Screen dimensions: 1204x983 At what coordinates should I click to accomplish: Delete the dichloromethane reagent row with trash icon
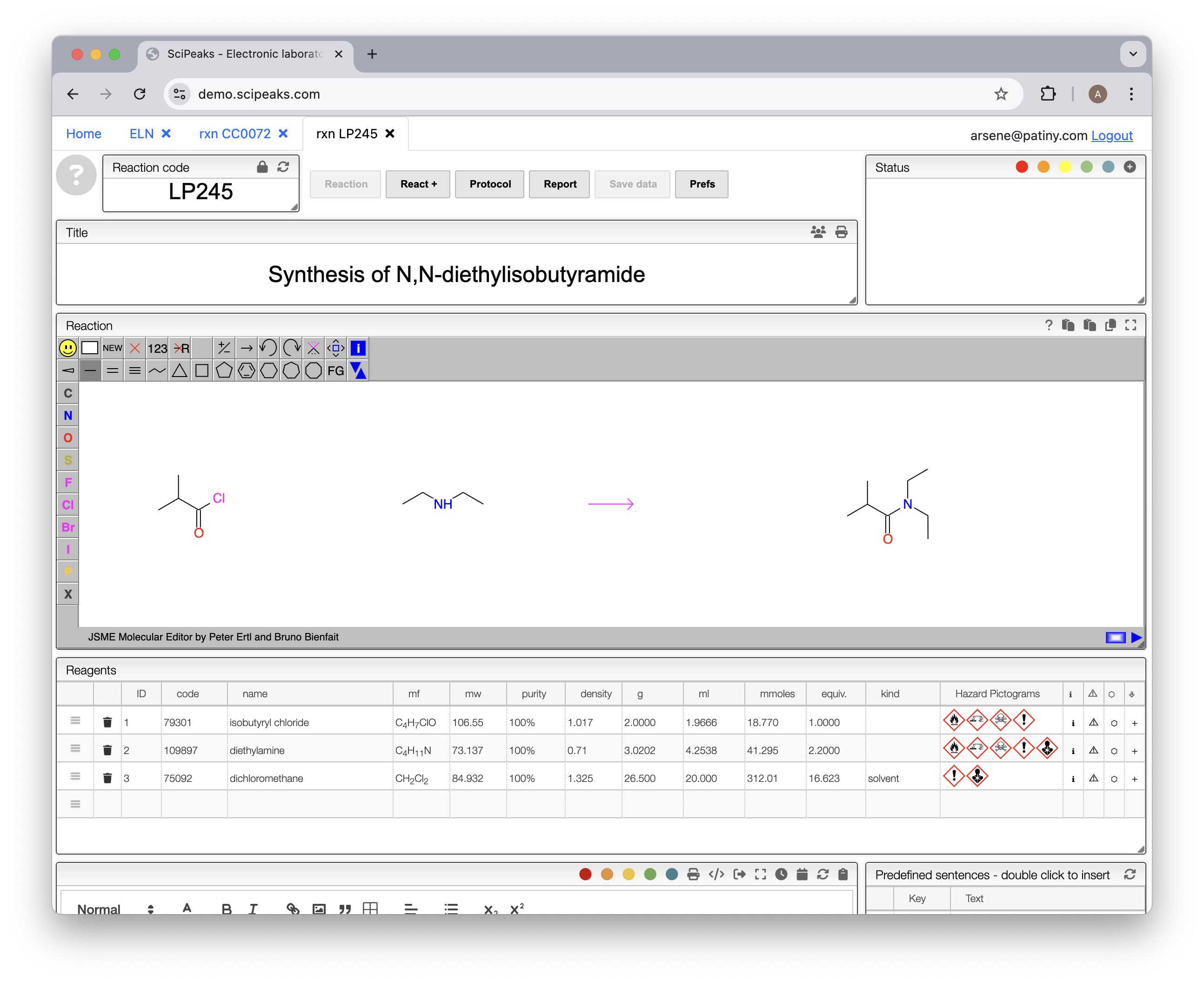point(107,778)
